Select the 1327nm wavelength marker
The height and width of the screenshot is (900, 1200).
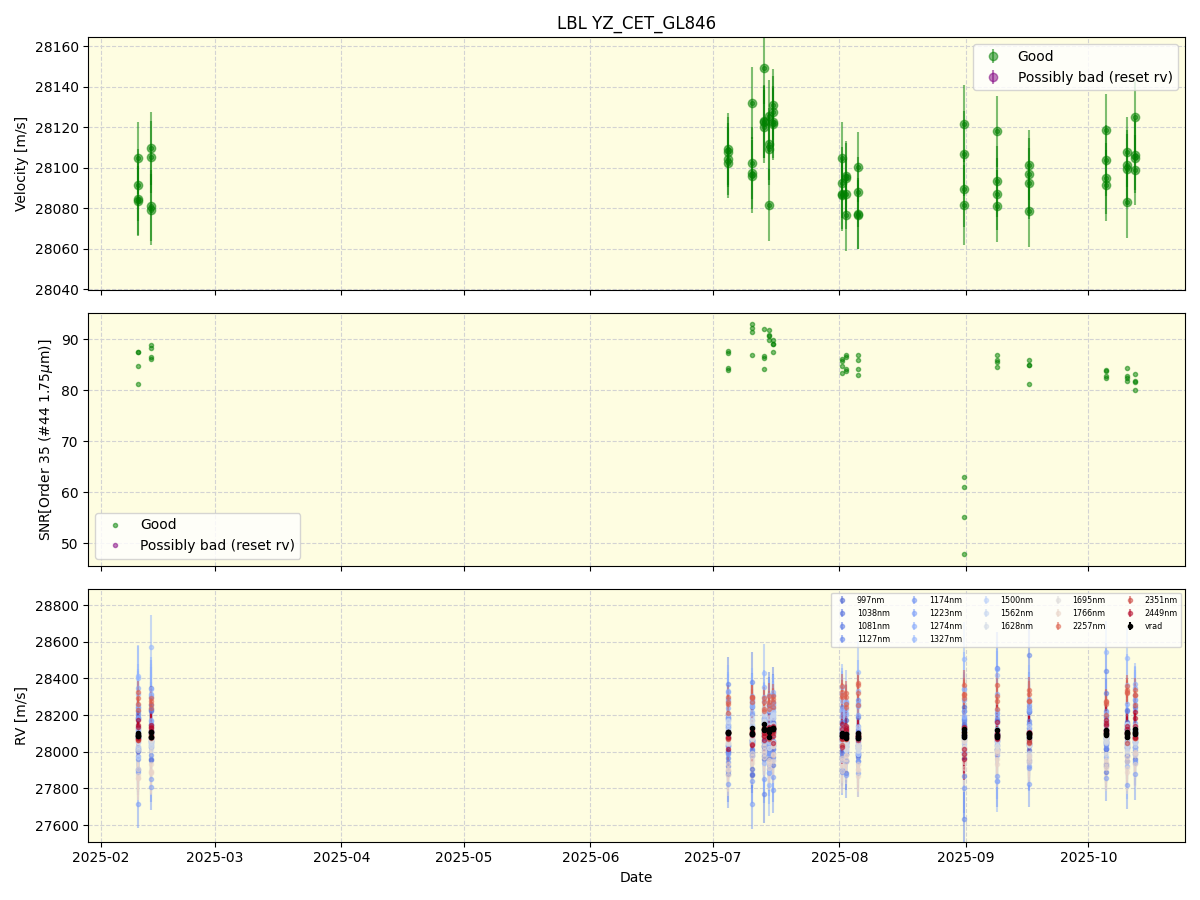pyautogui.click(x=914, y=637)
